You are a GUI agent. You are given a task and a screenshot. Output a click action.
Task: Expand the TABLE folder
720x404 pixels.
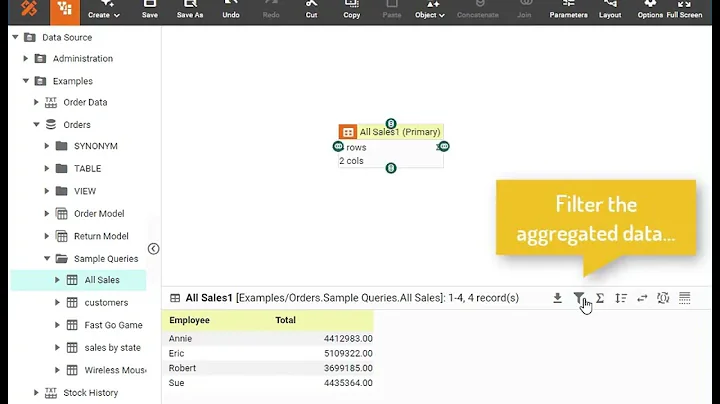(x=47, y=168)
